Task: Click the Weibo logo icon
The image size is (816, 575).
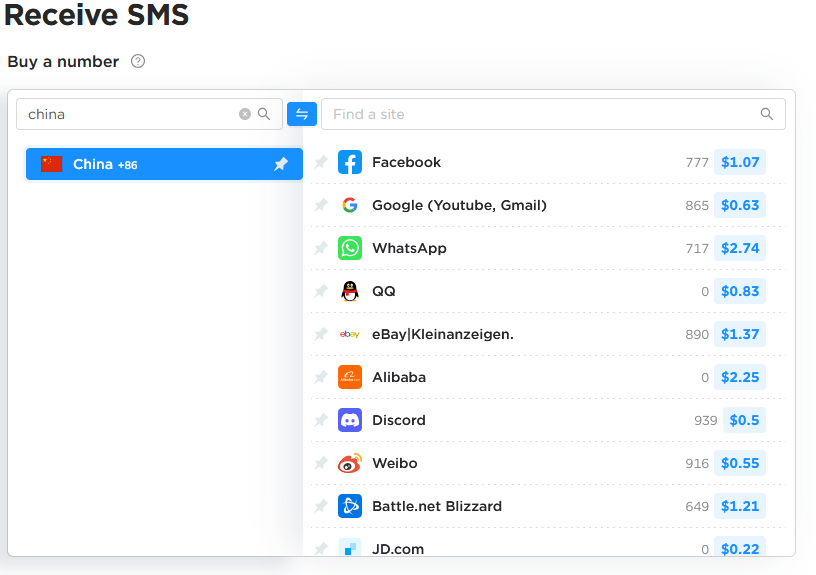Action: (x=350, y=463)
